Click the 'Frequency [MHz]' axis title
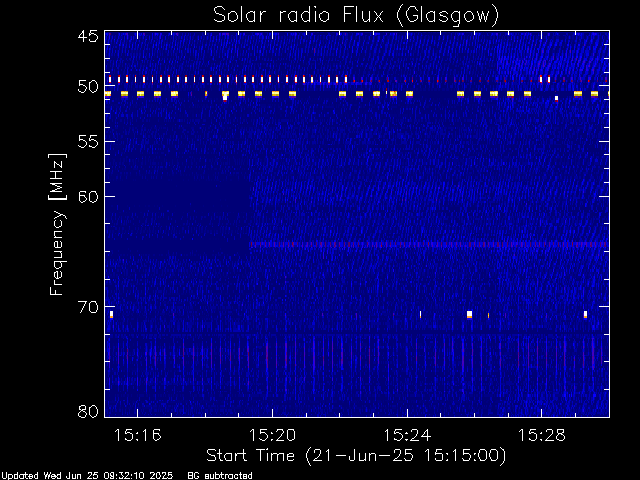Image resolution: width=640 pixels, height=480 pixels. click(x=57, y=224)
